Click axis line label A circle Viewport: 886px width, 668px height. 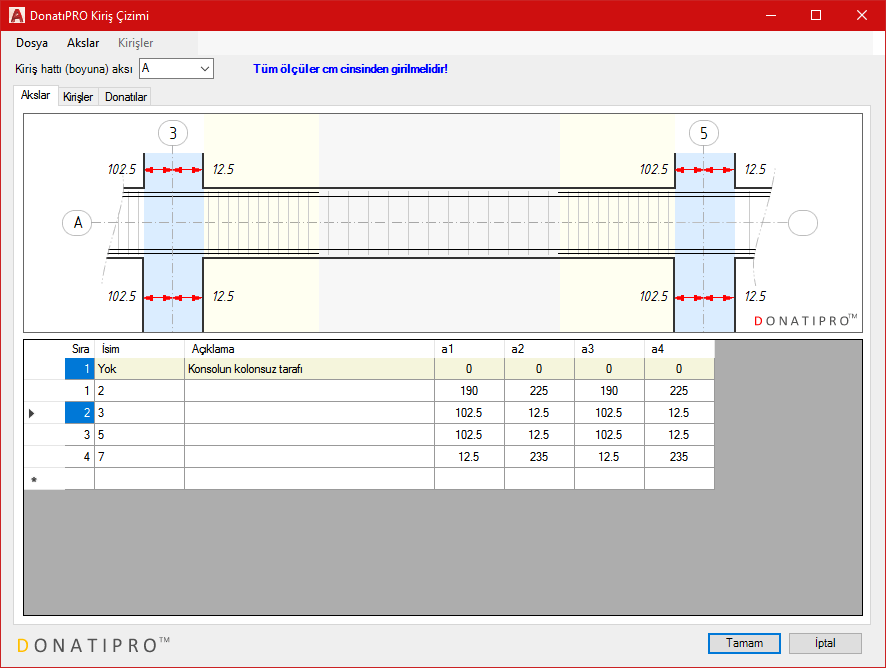coord(78,222)
